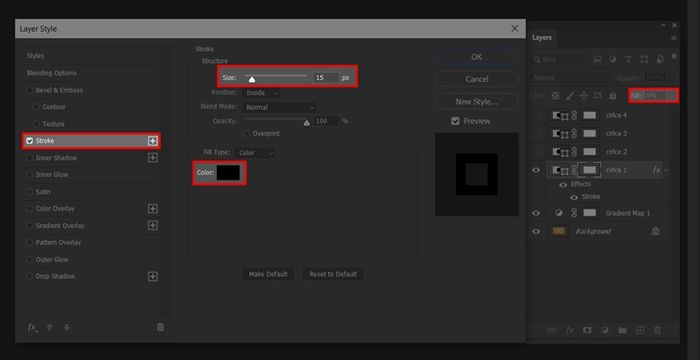Image resolution: width=700 pixels, height=360 pixels.
Task: Click the Reset to Default button
Action: pos(333,274)
